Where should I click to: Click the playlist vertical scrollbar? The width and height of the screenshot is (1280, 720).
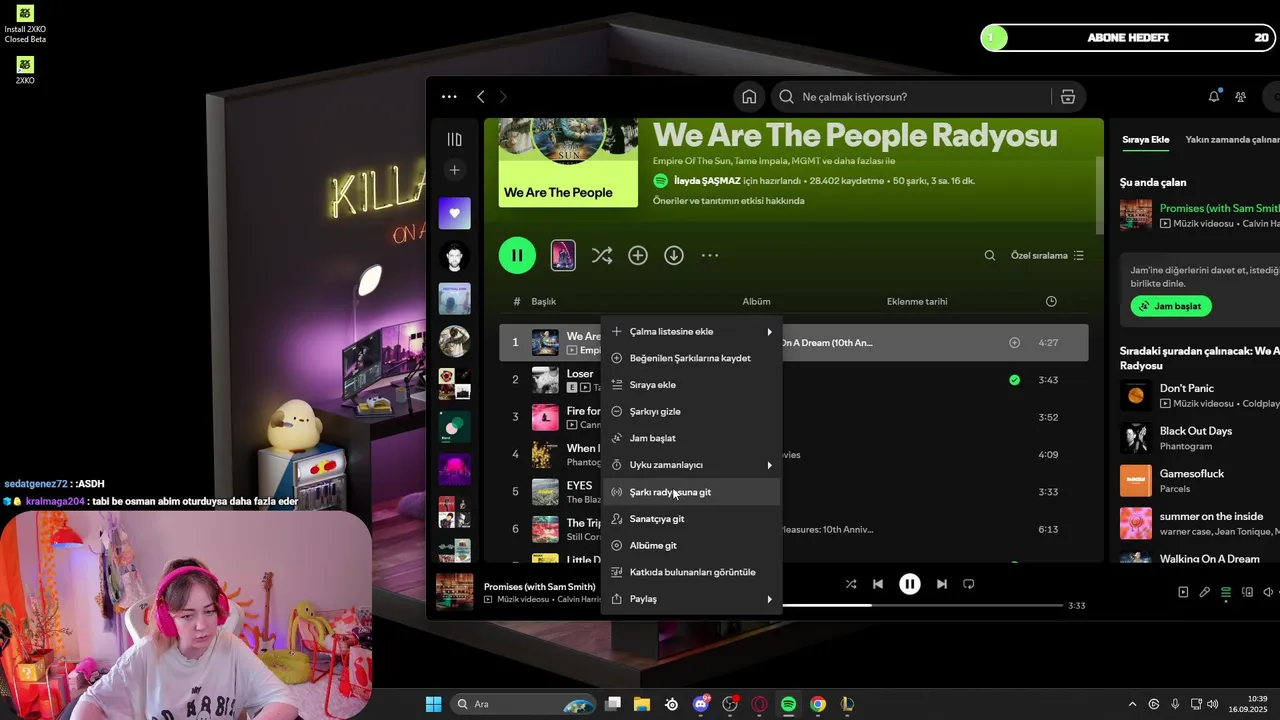point(1098,195)
